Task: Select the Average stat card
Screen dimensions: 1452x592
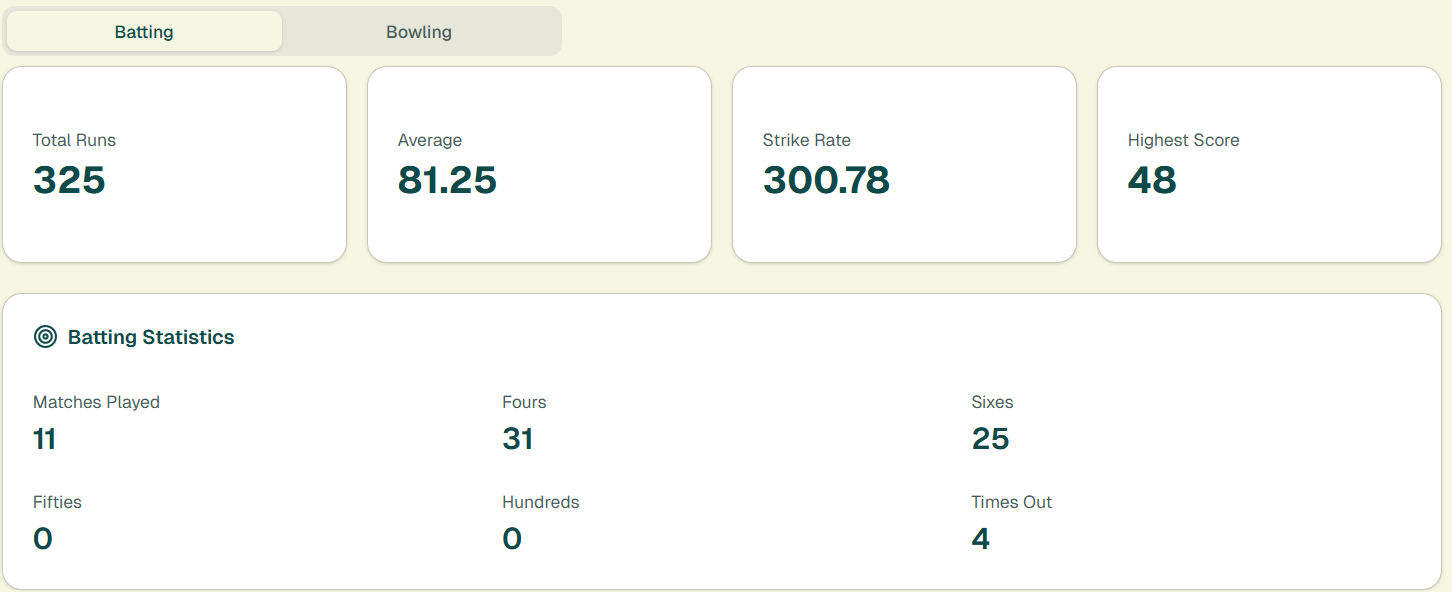Action: [539, 163]
